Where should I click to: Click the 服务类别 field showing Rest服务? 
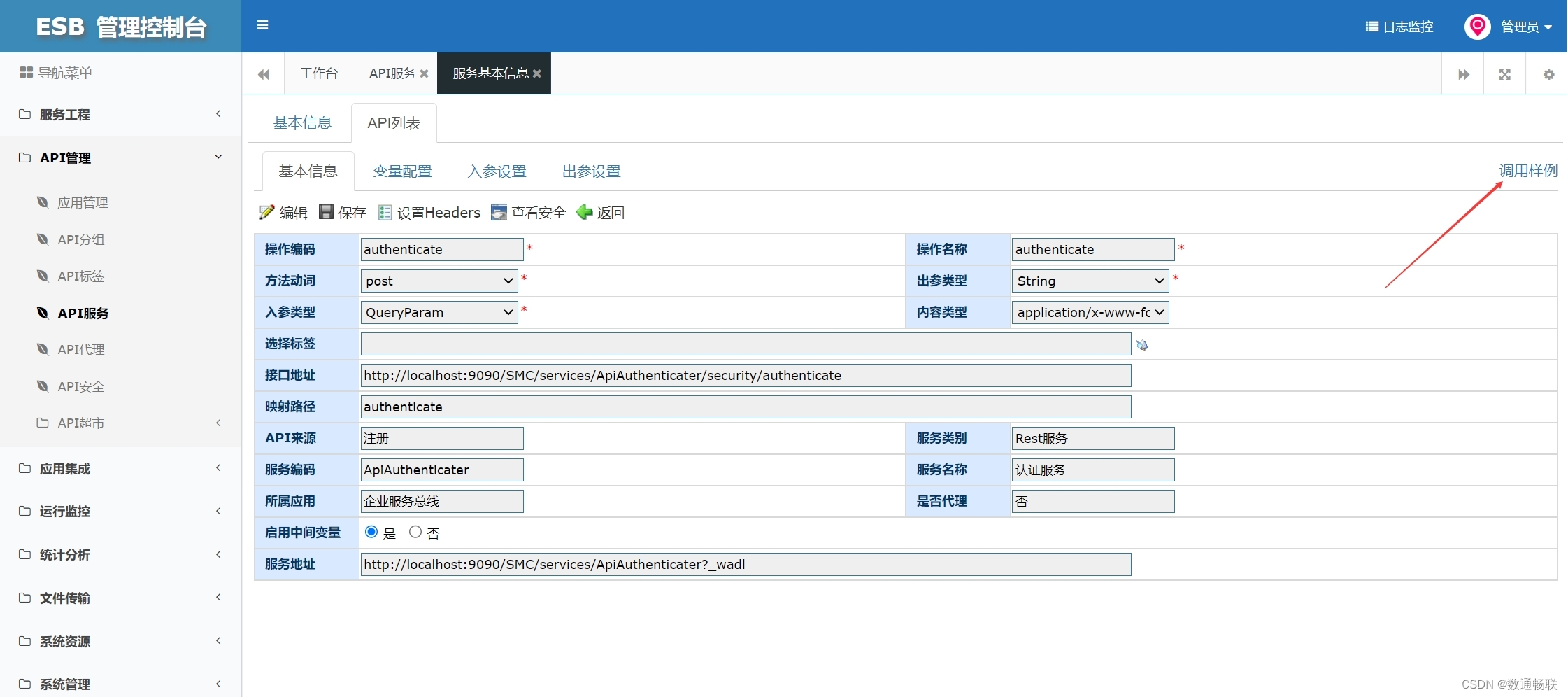pos(1093,438)
